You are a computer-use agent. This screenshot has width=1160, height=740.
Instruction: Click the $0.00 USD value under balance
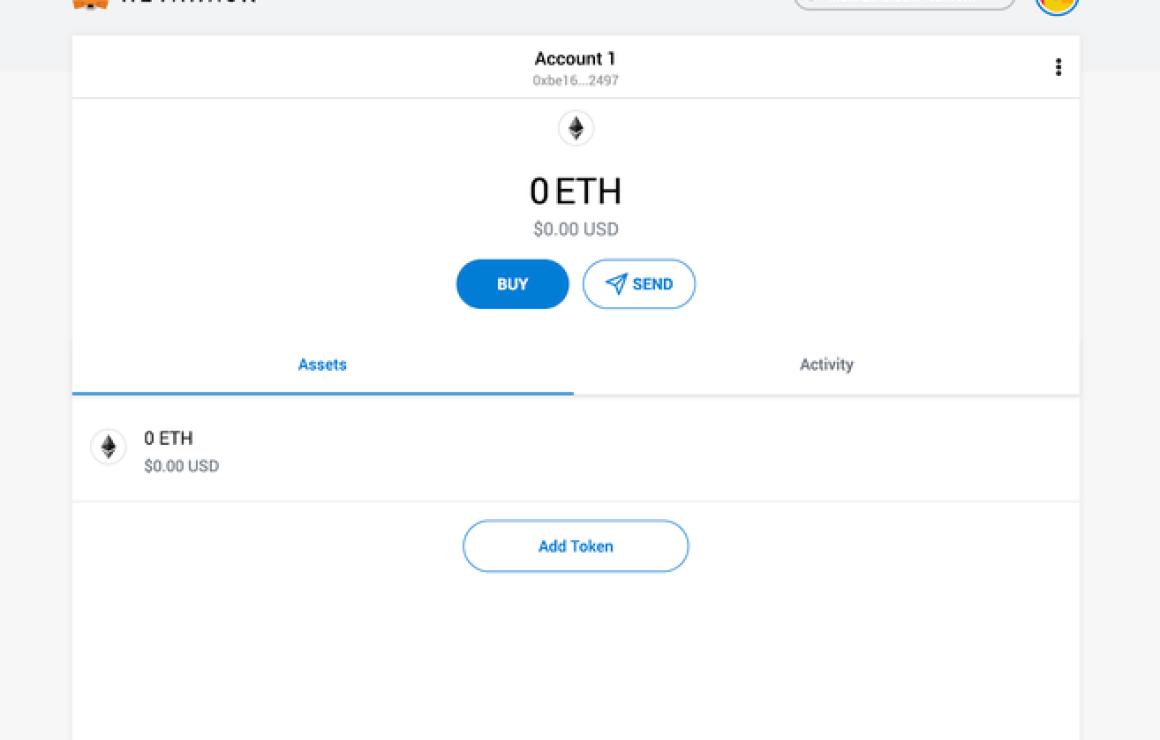tap(576, 229)
